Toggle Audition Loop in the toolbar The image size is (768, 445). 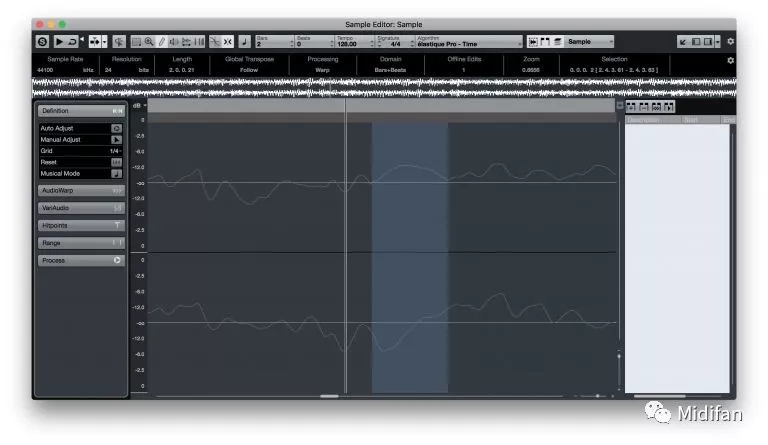pyautogui.click(x=73, y=42)
